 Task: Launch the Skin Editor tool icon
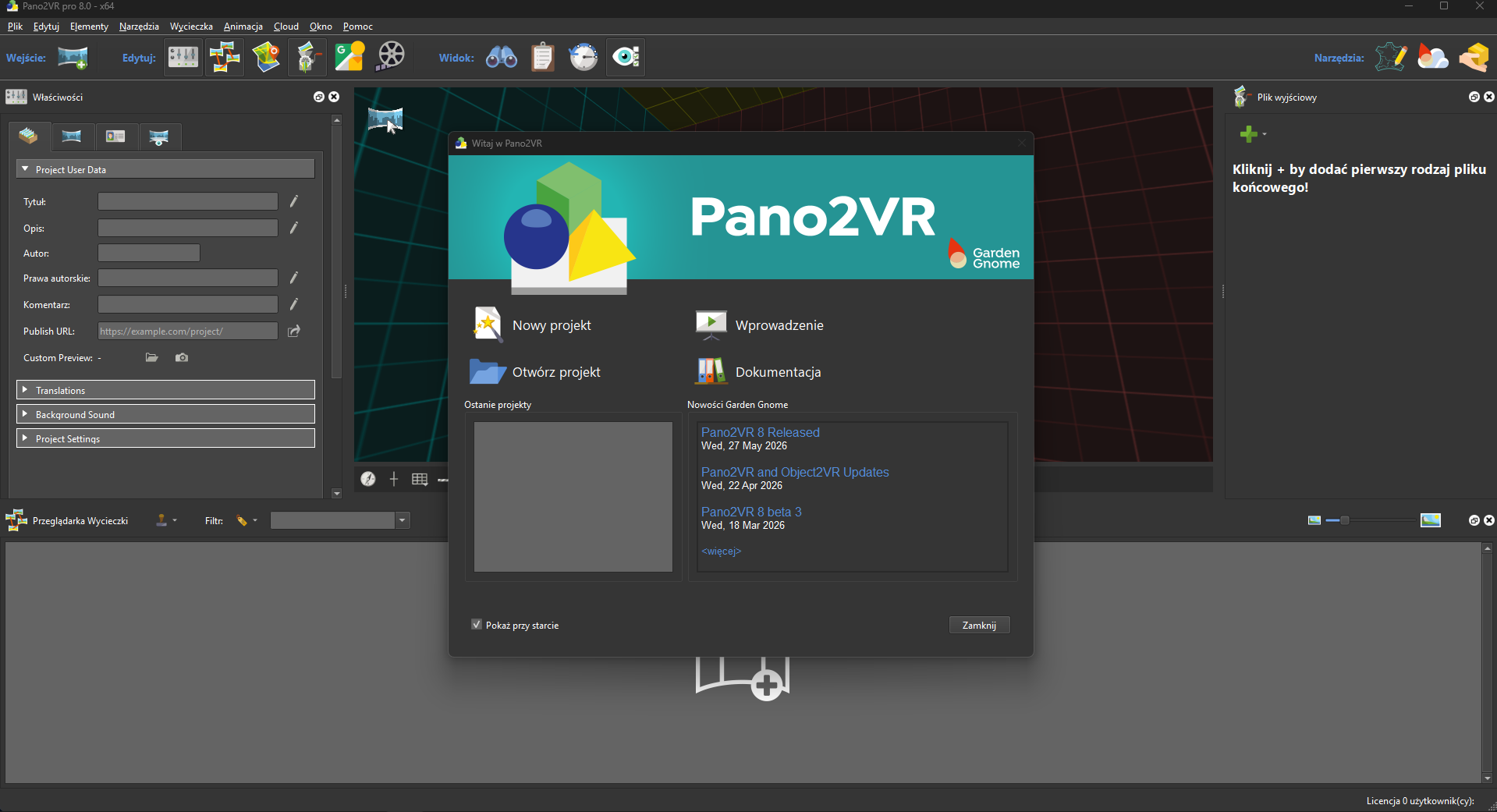click(1391, 58)
